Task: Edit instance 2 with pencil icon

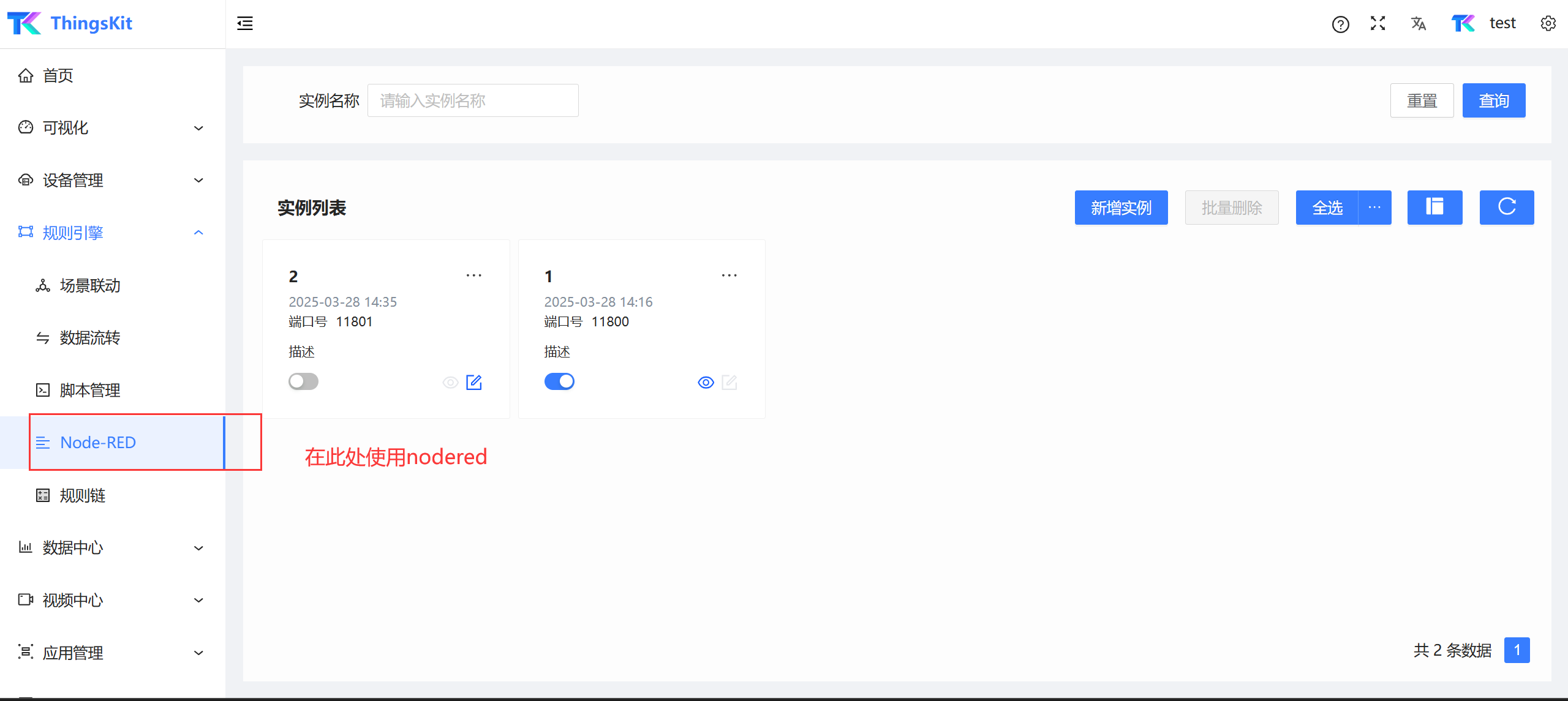Action: [474, 383]
